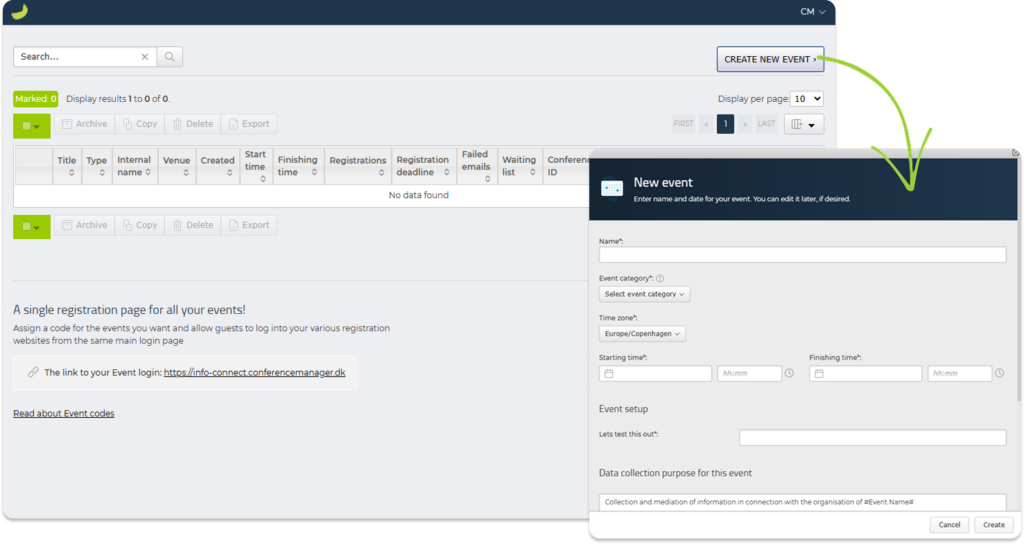Toggle the green select-all box above the table
1024x544 pixels.
click(x=31, y=125)
